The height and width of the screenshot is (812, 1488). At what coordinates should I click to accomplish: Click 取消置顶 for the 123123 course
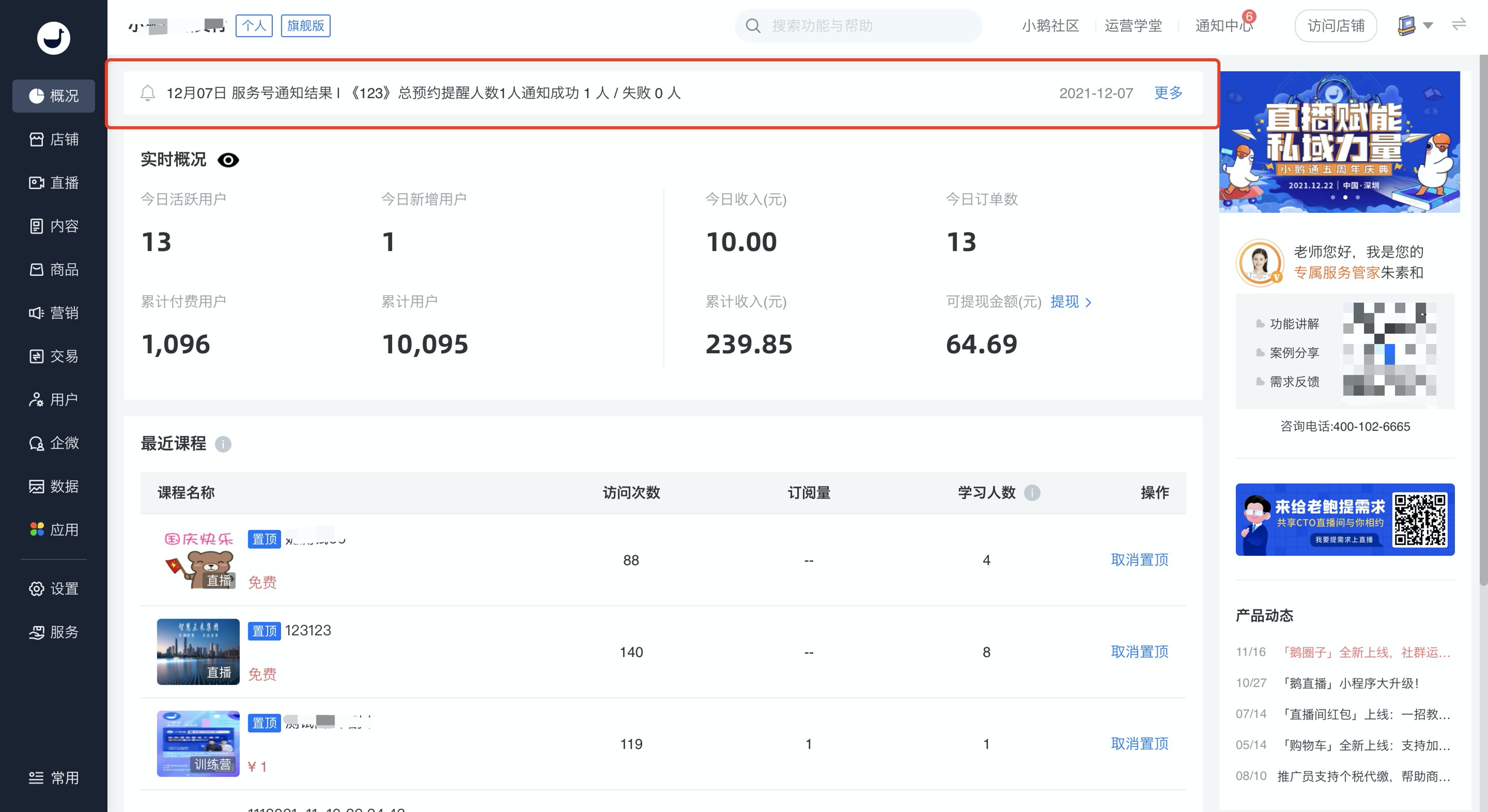click(x=1140, y=651)
